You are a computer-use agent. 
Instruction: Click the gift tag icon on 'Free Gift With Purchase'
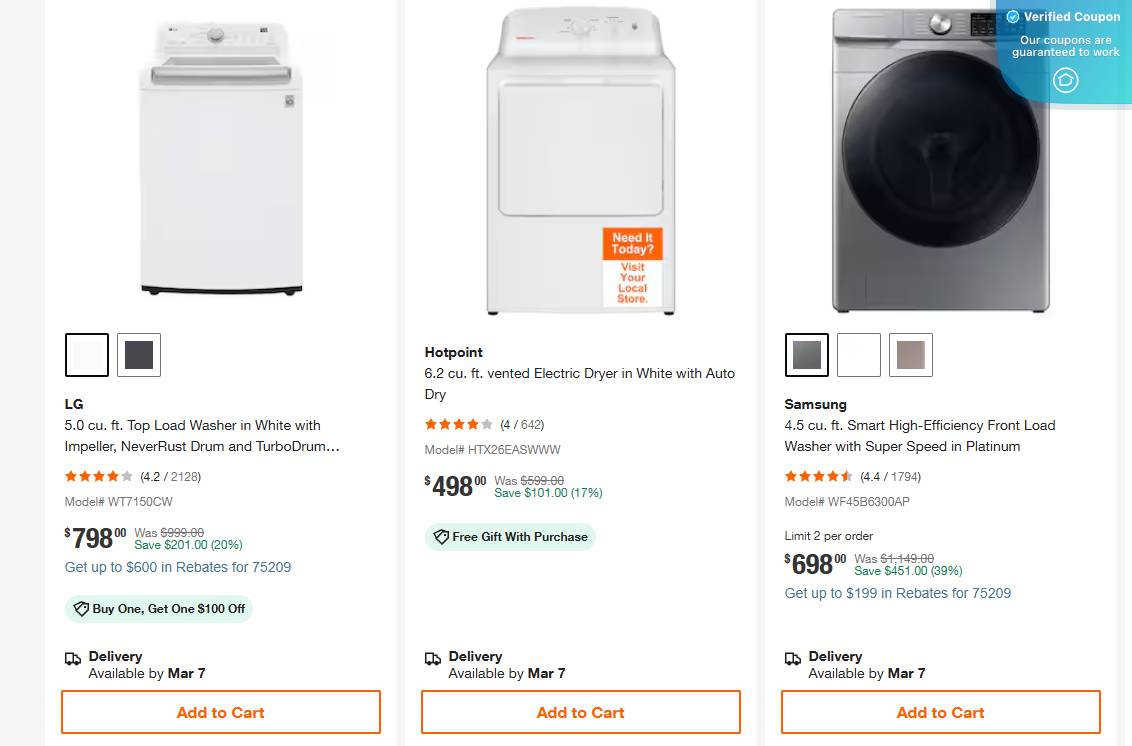click(x=441, y=537)
